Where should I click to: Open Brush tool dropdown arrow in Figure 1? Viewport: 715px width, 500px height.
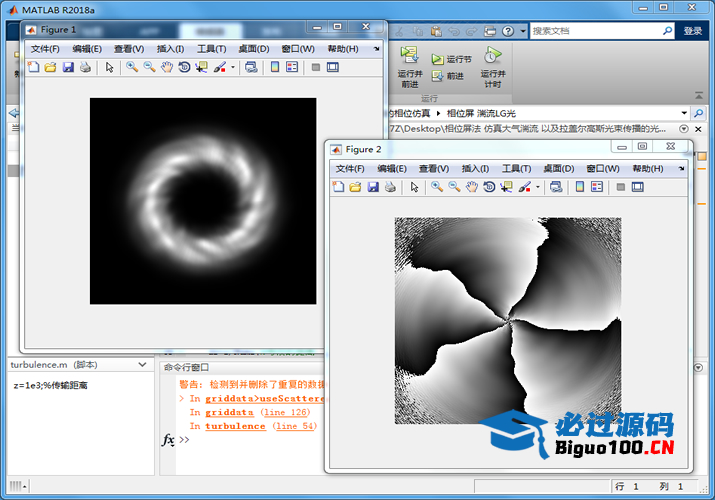point(233,68)
